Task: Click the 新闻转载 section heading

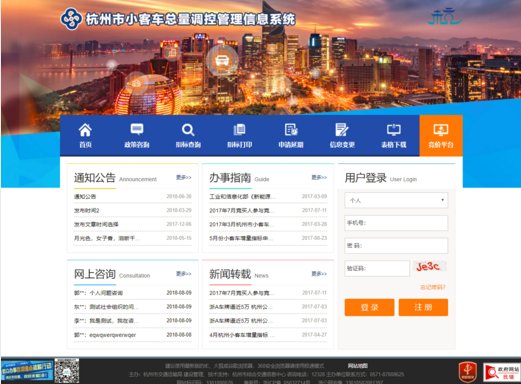Action: click(x=230, y=274)
